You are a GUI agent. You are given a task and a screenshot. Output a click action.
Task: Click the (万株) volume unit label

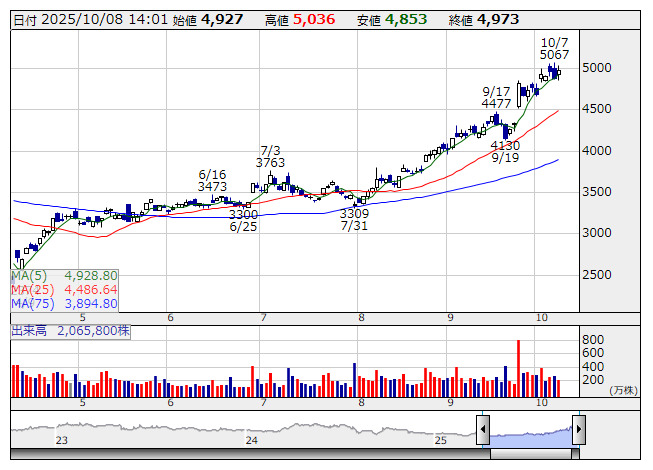(623, 390)
